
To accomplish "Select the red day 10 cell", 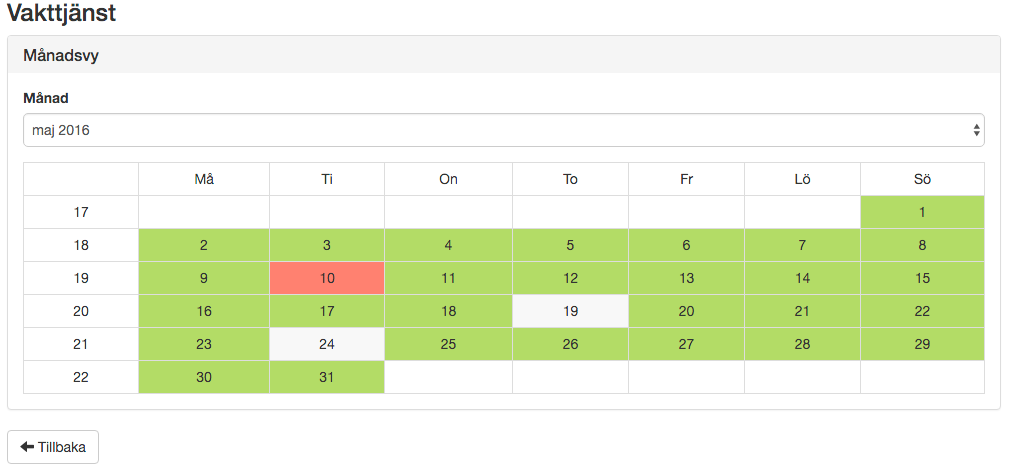I will pyautogui.click(x=327, y=278).
